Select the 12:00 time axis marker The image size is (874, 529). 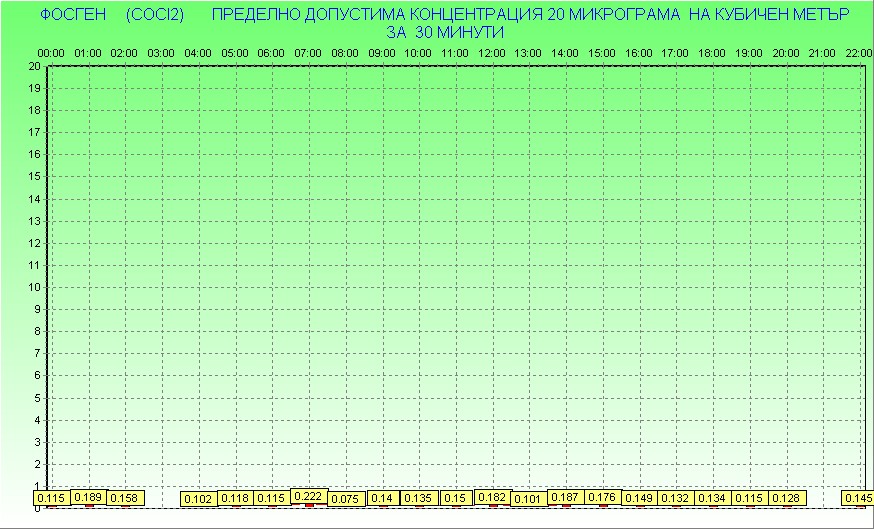(491, 53)
